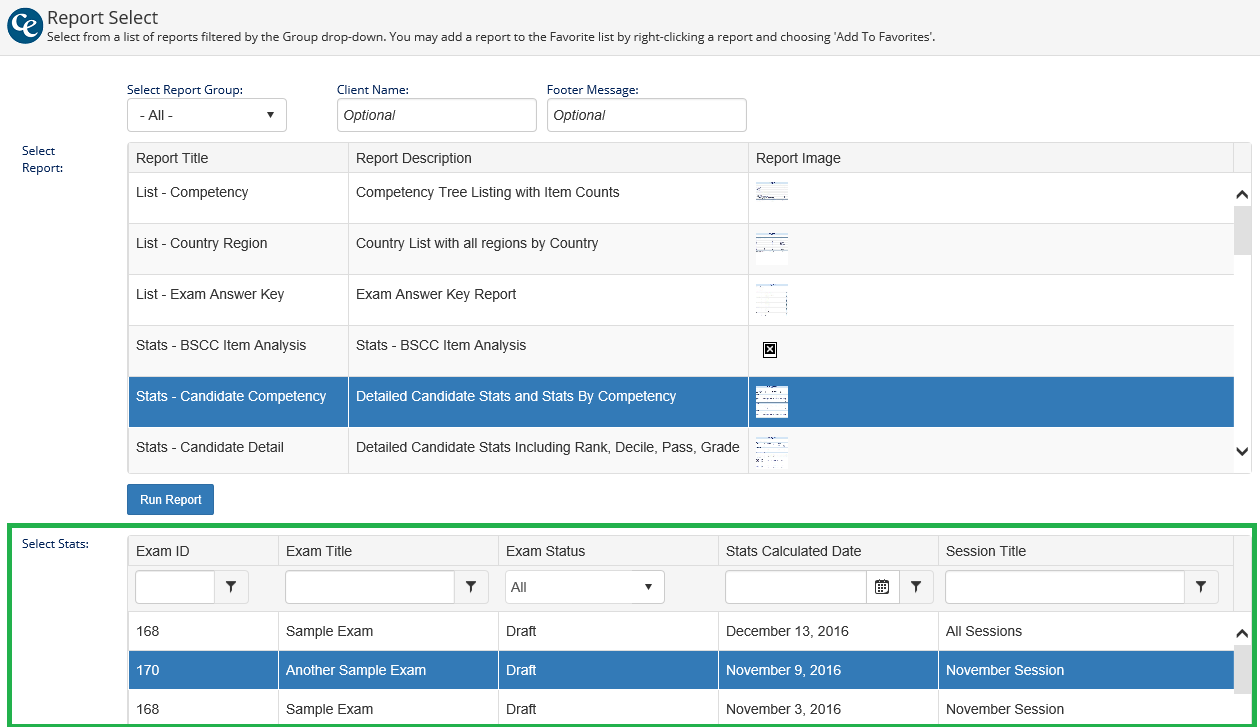Sort by the Exam Title column header
The image size is (1260, 727).
click(x=319, y=551)
